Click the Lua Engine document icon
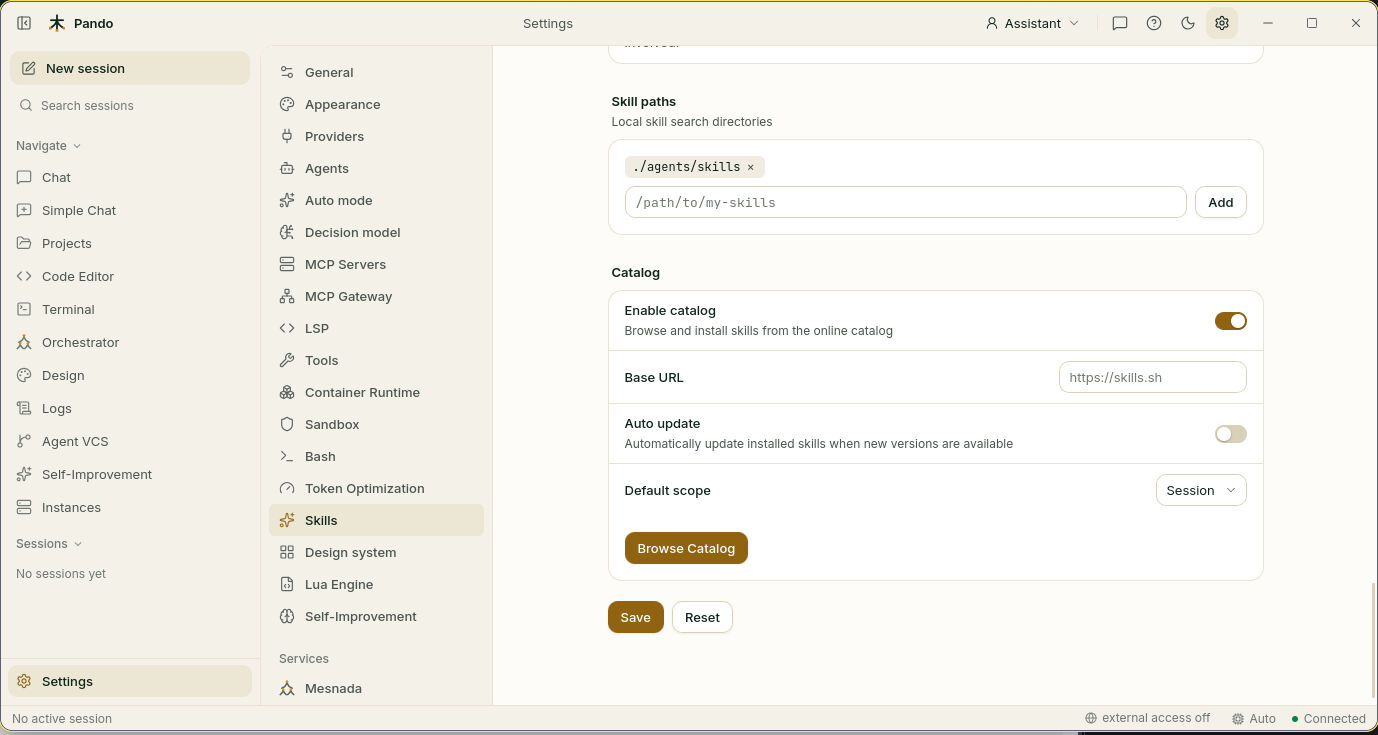Viewport: 1378px width, 735px height. pyautogui.click(x=287, y=584)
